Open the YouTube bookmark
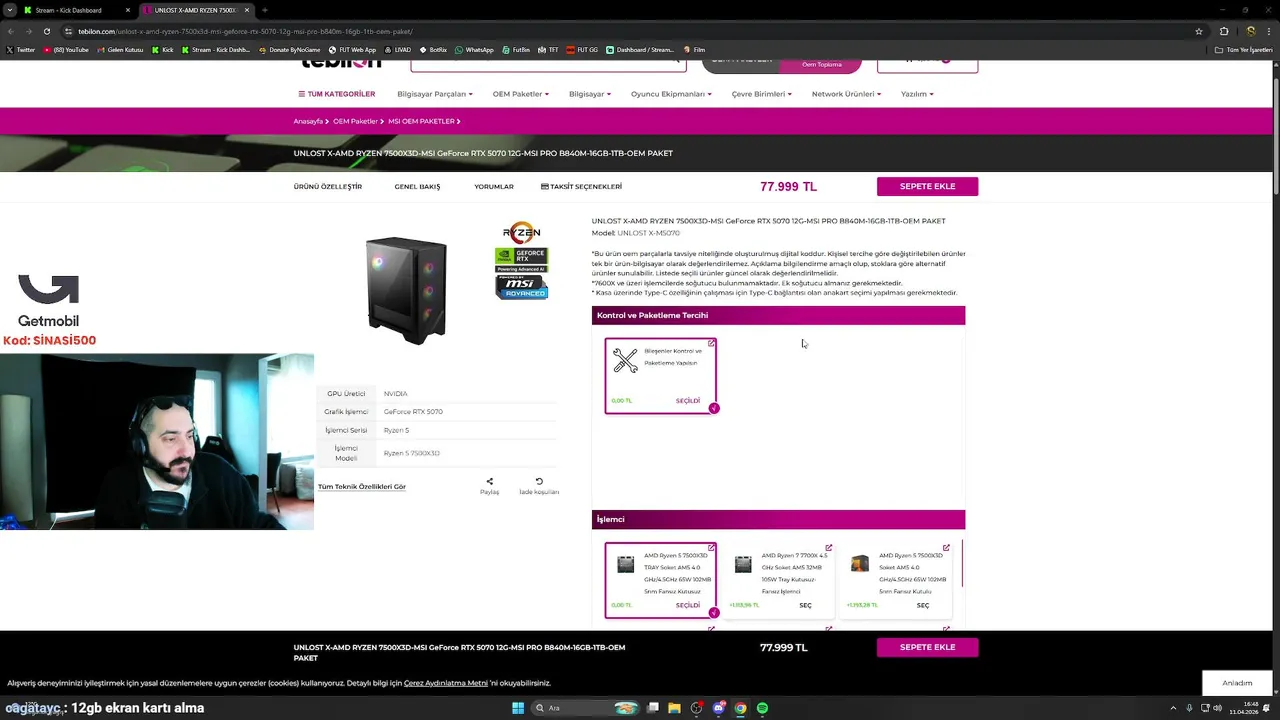Image resolution: width=1280 pixels, height=720 pixels. 64,49
